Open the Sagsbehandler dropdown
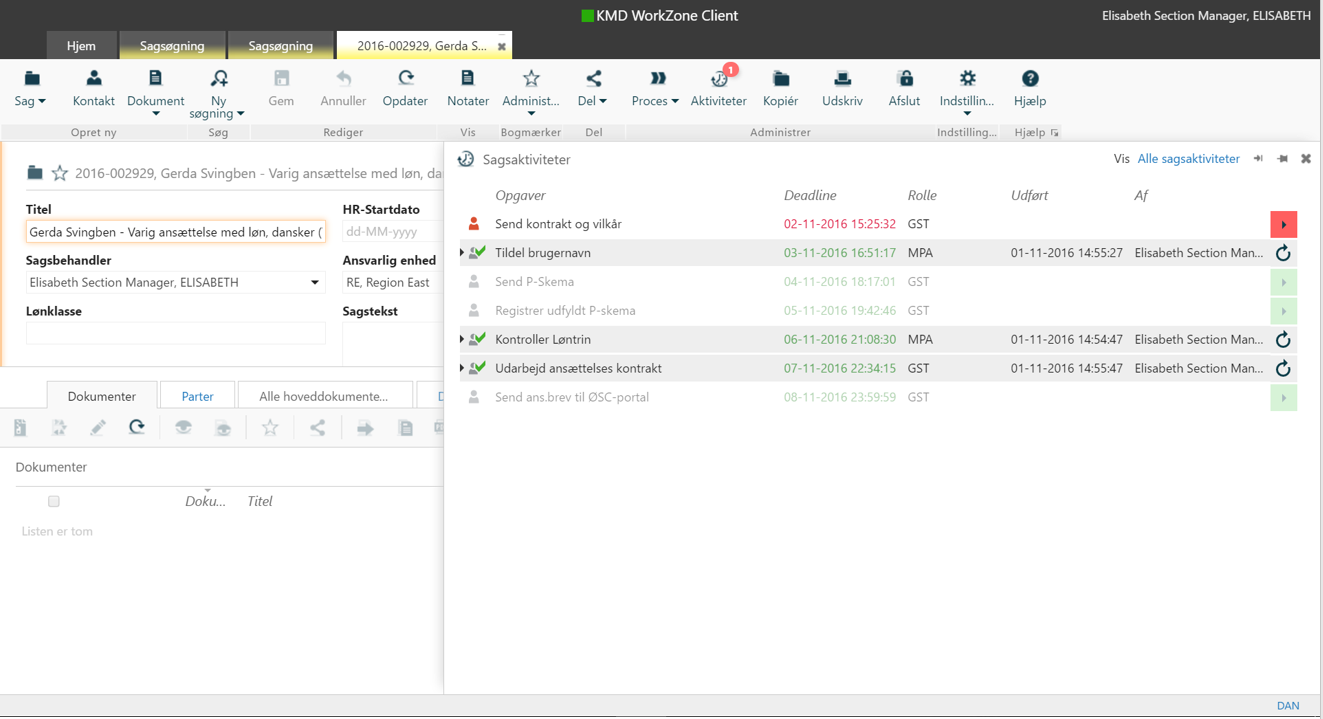 314,283
